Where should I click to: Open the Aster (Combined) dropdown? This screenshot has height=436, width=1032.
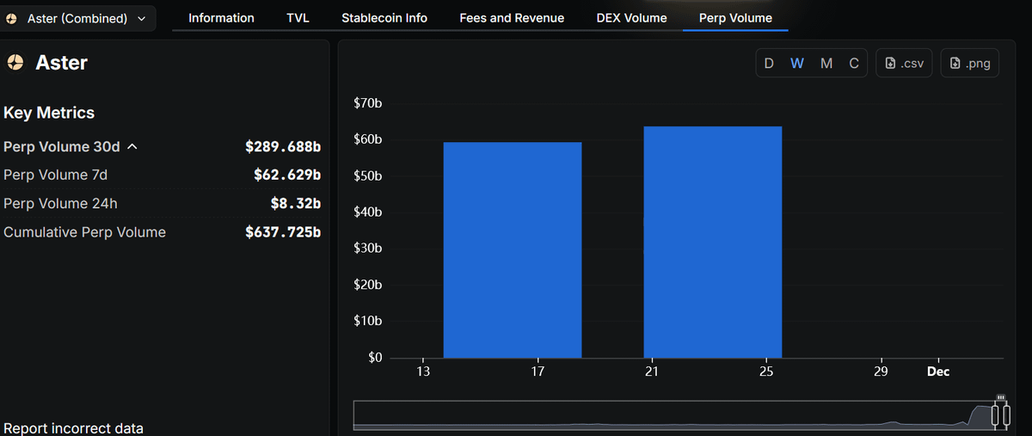point(78,18)
